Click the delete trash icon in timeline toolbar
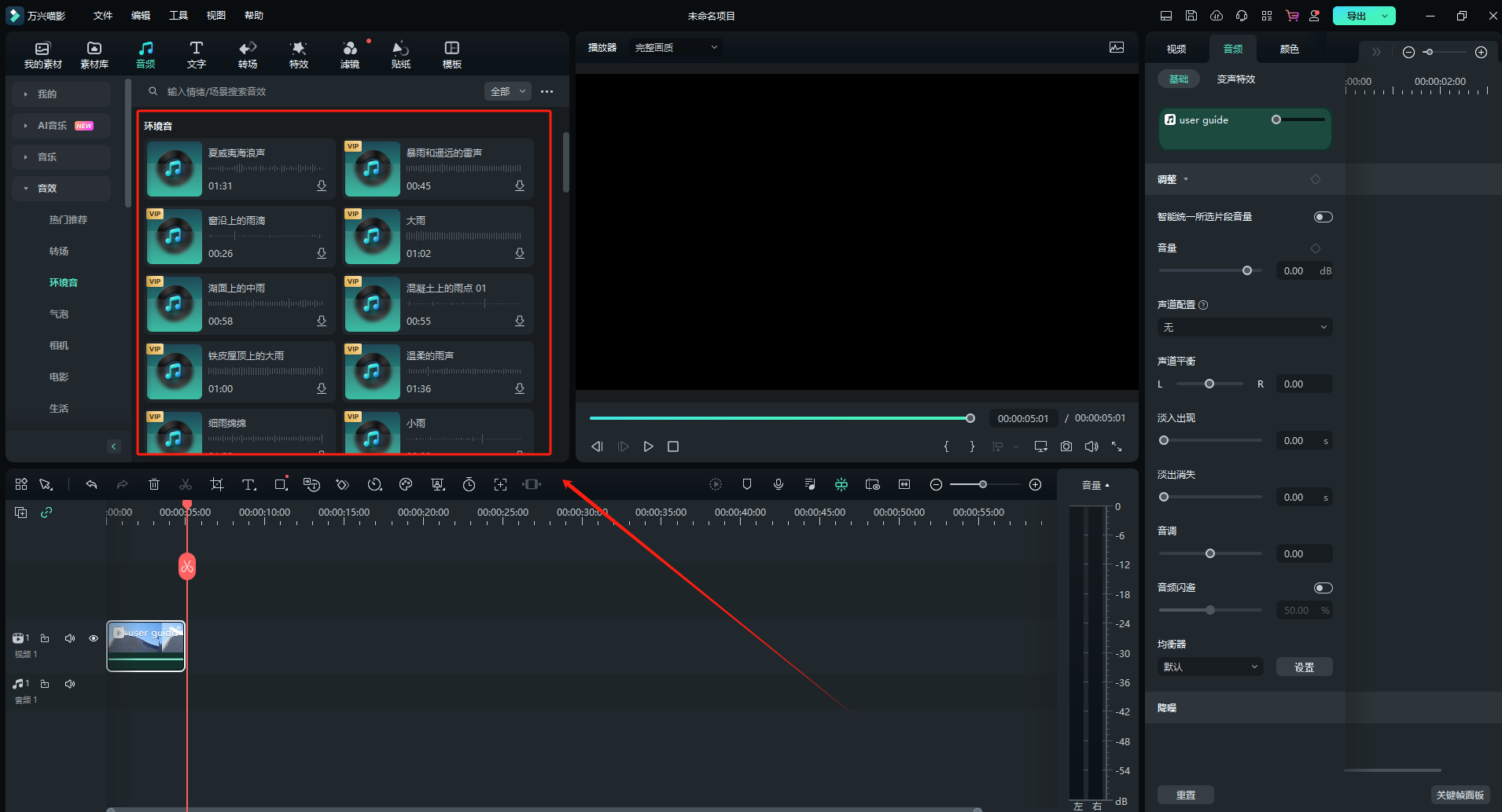Image resolution: width=1502 pixels, height=812 pixels. coord(154,485)
